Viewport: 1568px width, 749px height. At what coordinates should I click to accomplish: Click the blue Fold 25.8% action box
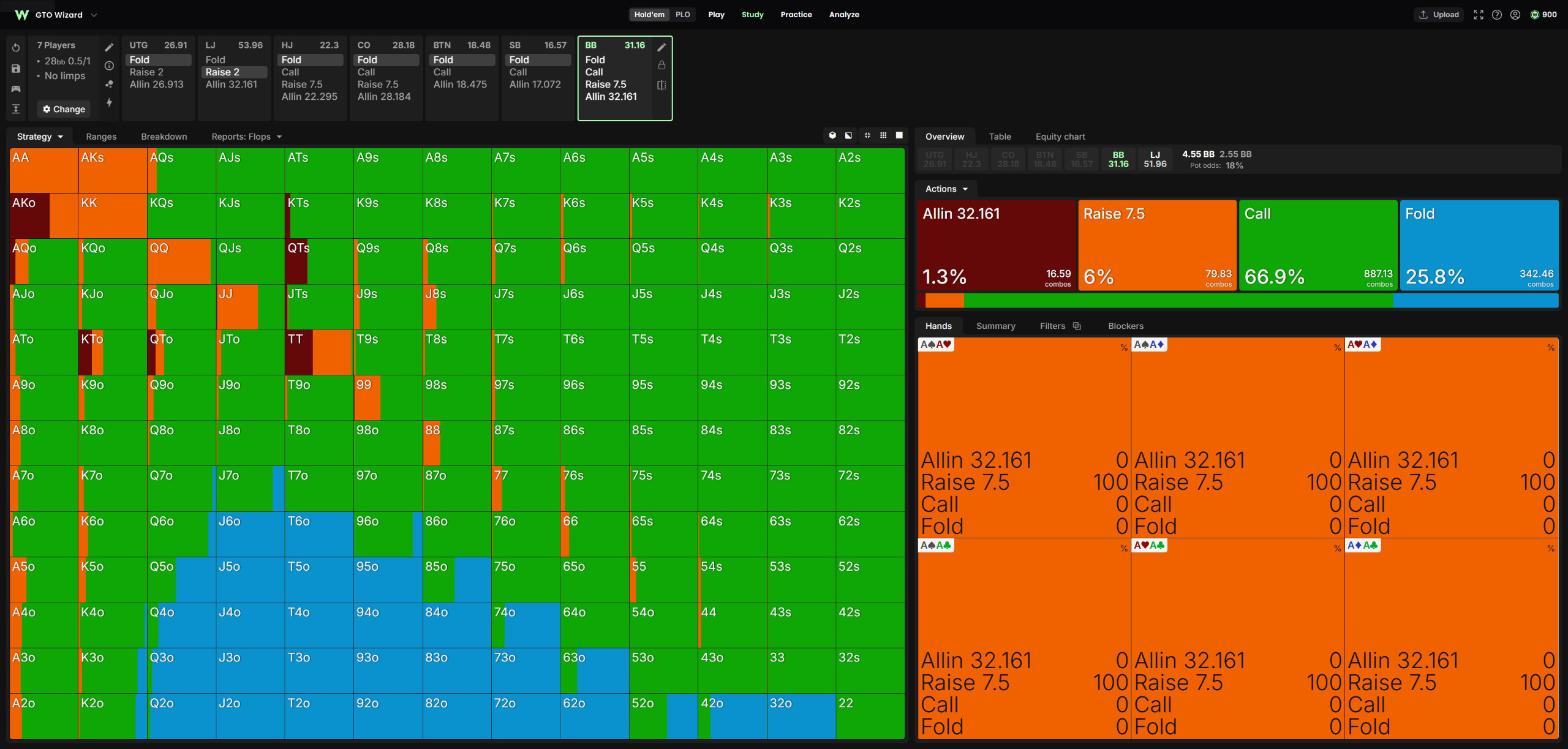pyautogui.click(x=1479, y=246)
